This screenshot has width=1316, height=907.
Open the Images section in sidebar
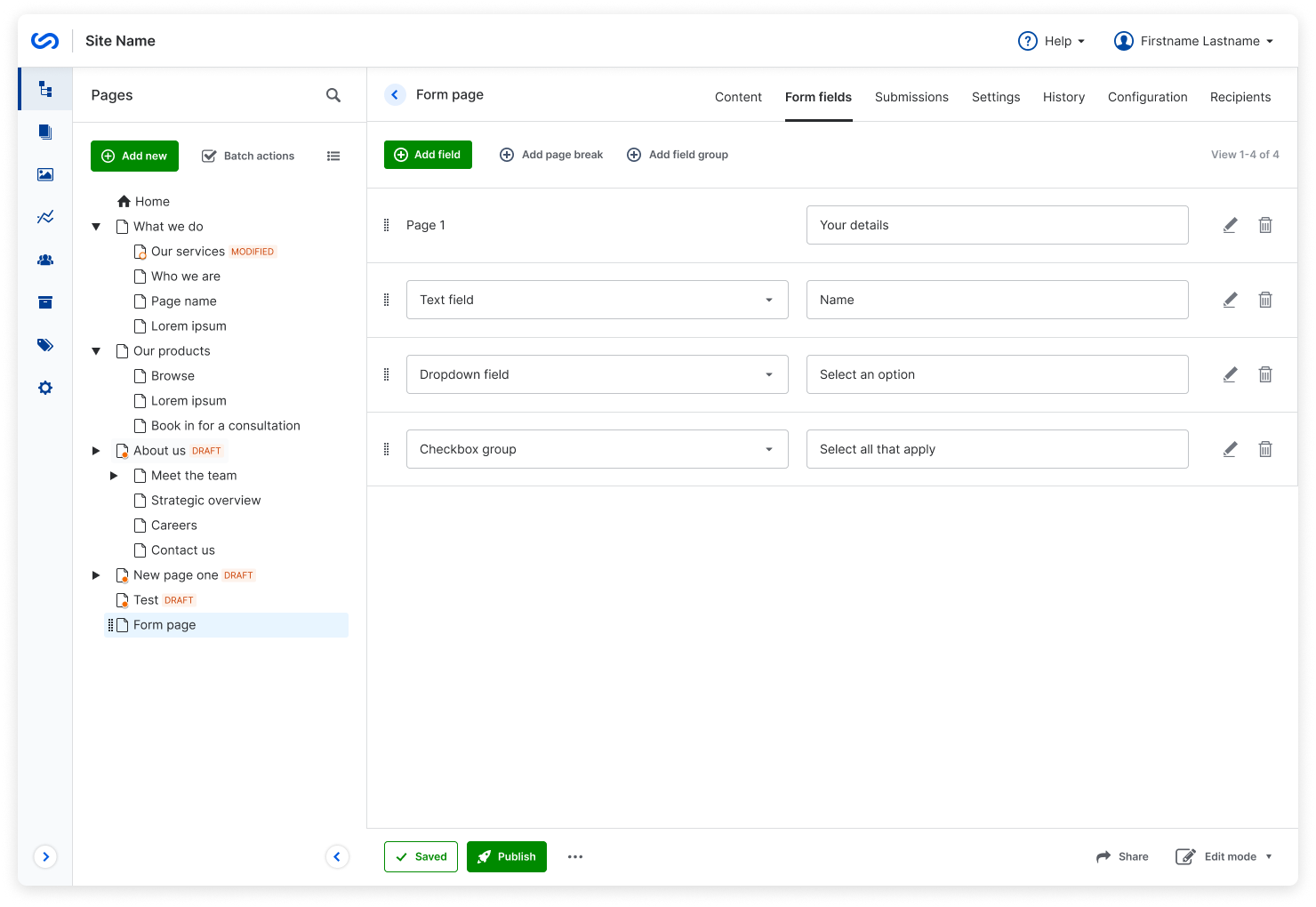pos(45,174)
